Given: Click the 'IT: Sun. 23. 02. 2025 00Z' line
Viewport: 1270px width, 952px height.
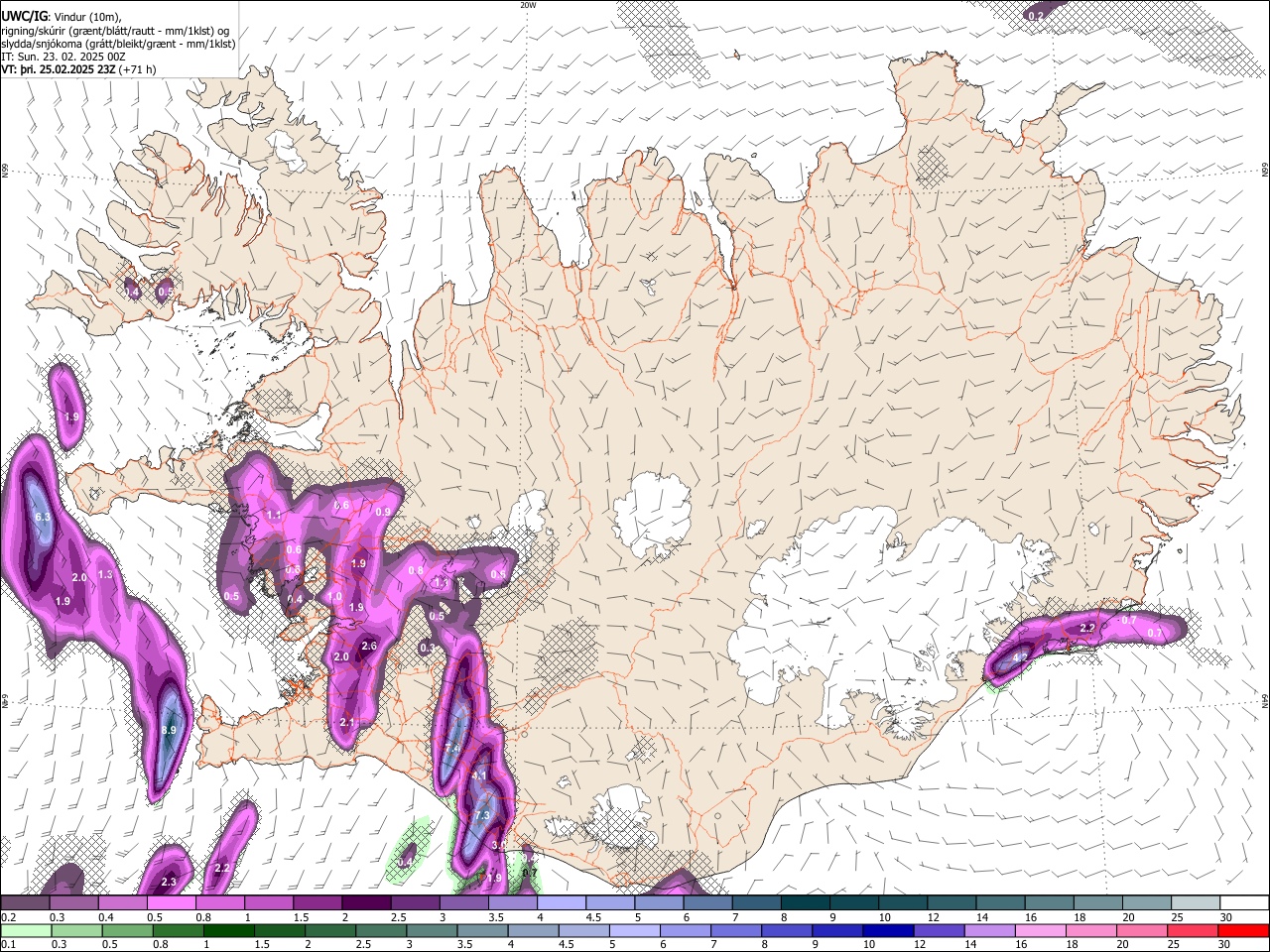Looking at the screenshot, I should point(63,57).
